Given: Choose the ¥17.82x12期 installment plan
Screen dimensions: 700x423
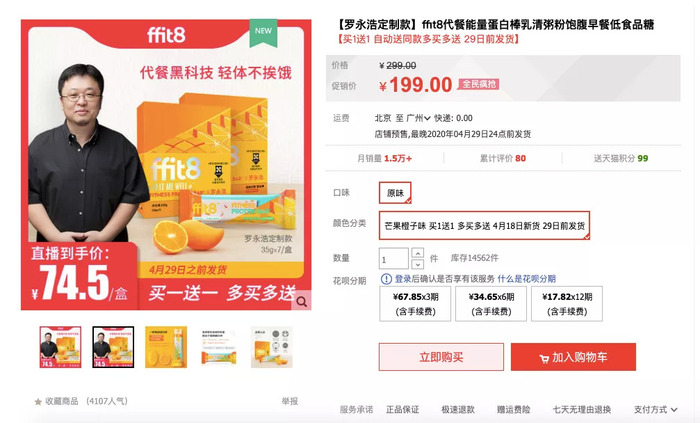Looking at the screenshot, I should (567, 304).
